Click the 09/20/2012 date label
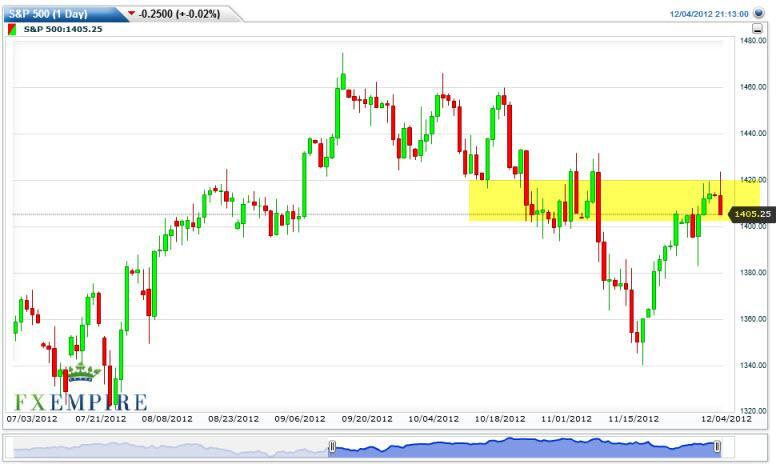The width and height of the screenshot is (781, 467). coord(367,419)
